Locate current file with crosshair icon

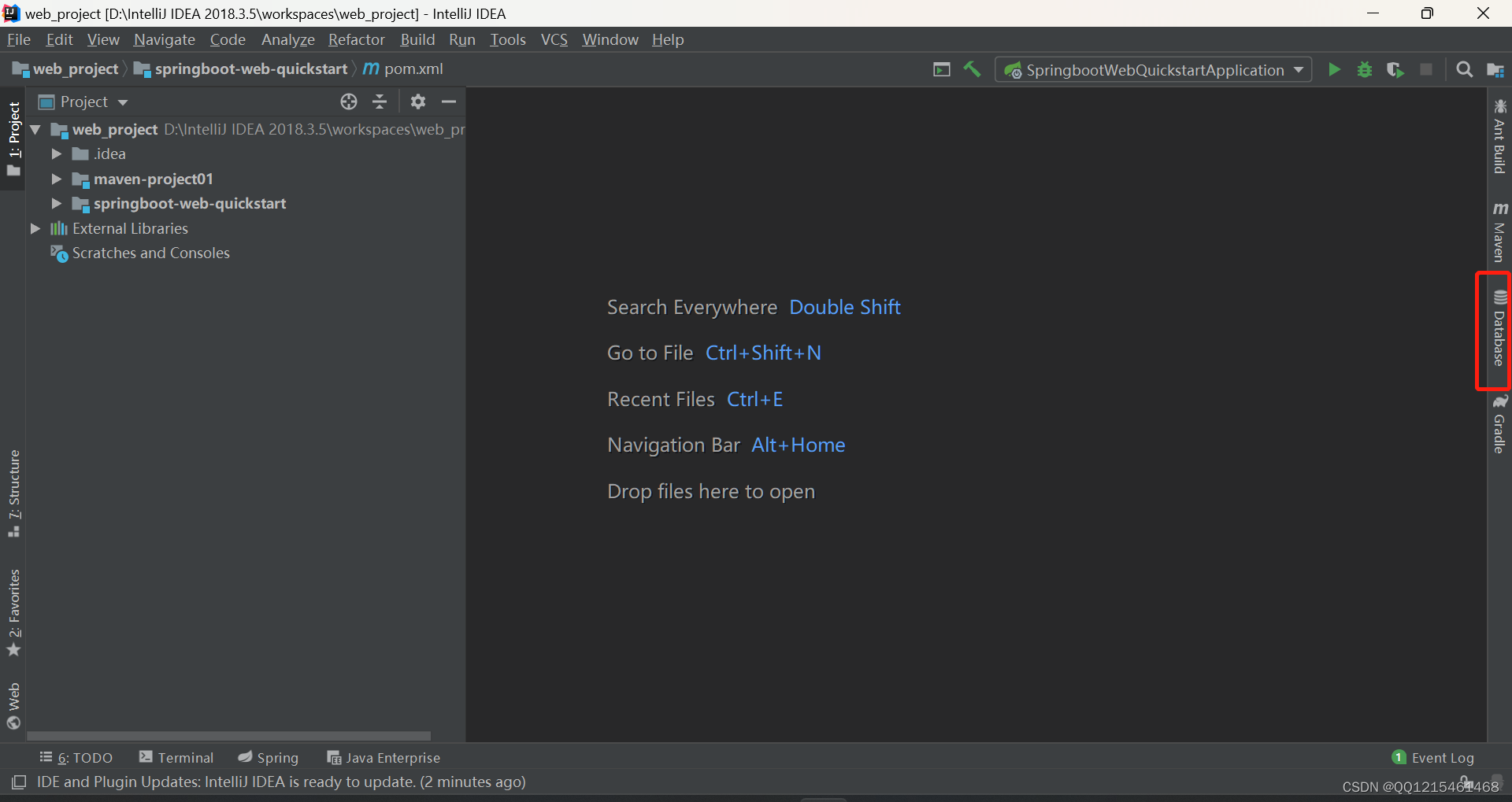pos(349,102)
